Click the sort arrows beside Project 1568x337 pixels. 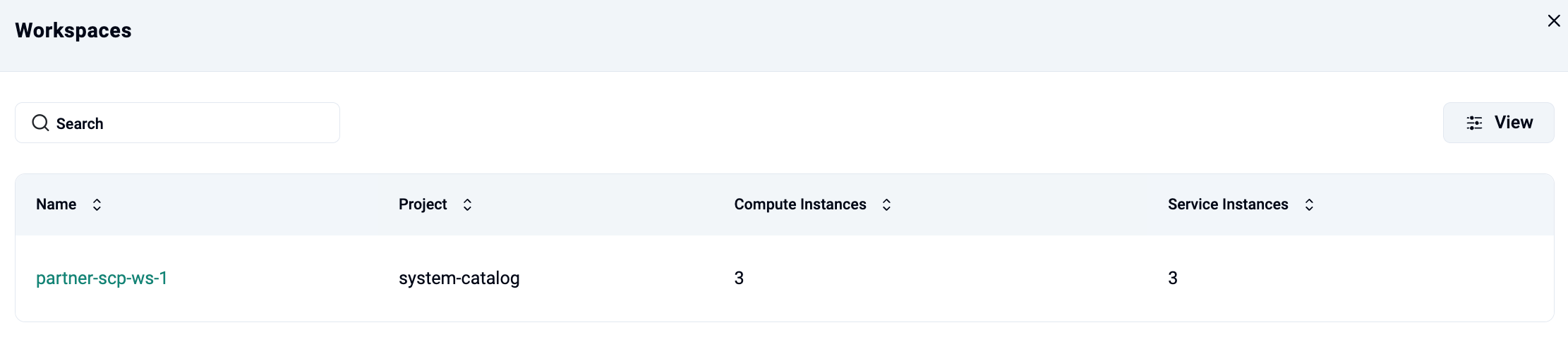coord(467,204)
